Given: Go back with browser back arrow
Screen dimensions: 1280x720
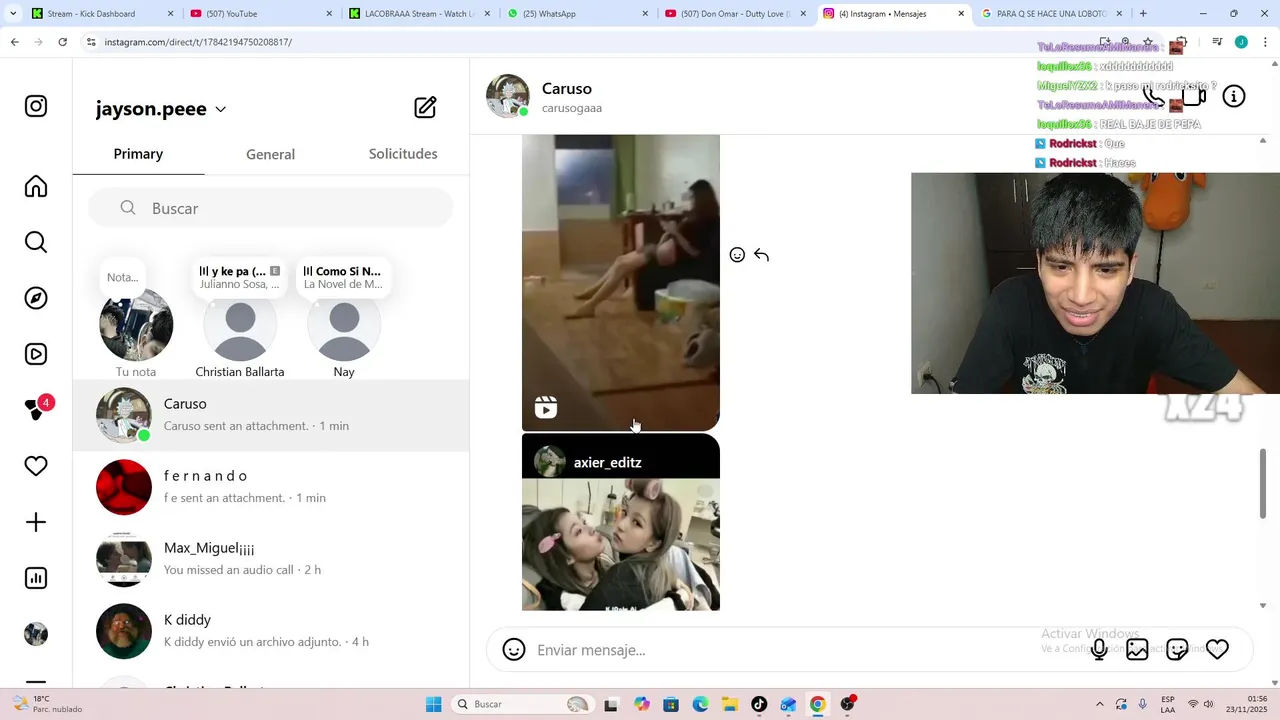Looking at the screenshot, I should click(x=14, y=42).
